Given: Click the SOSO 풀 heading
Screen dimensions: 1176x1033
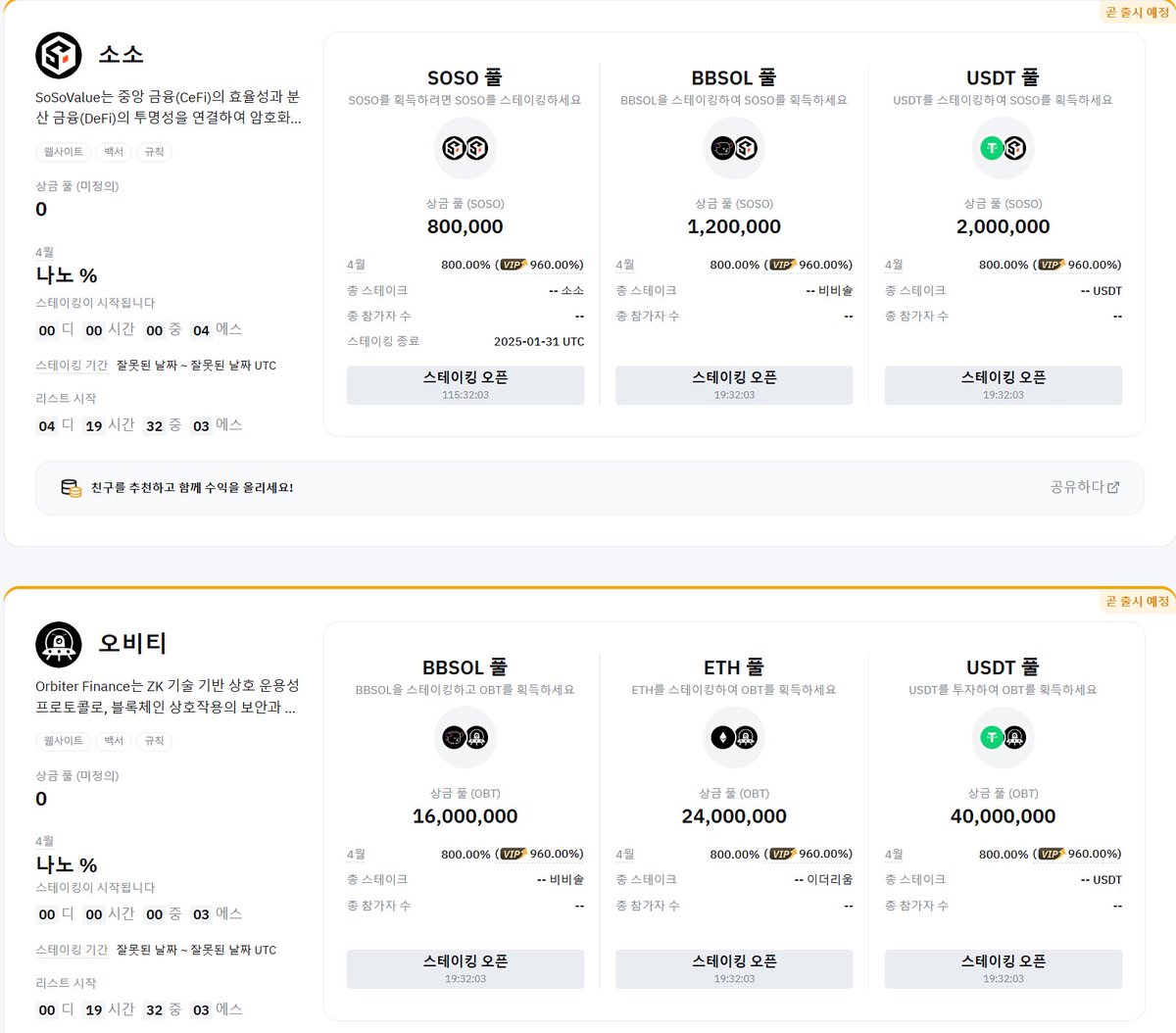Looking at the screenshot, I should 465,77.
